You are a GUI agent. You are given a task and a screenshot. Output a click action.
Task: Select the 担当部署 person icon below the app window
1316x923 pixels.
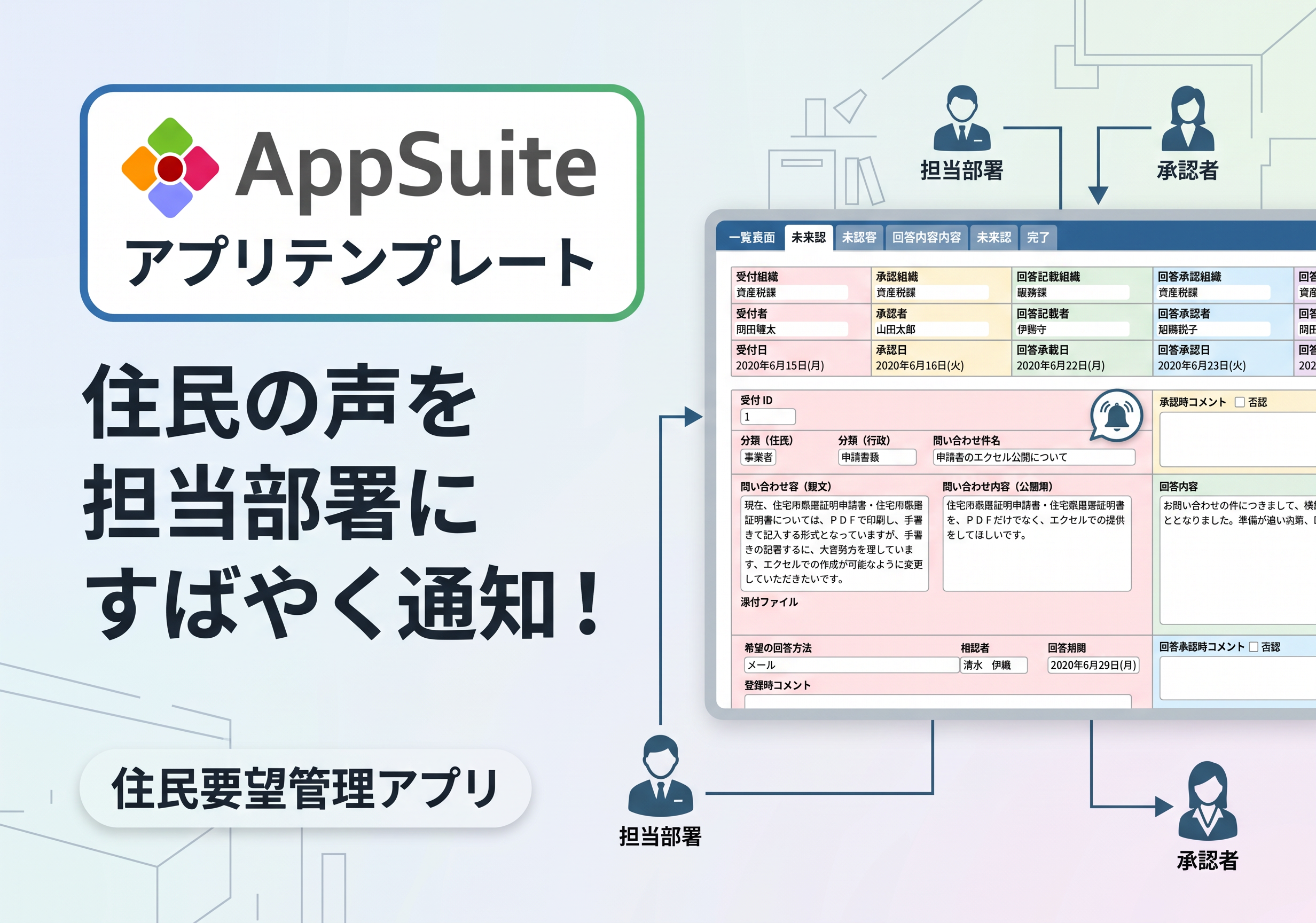tap(661, 776)
